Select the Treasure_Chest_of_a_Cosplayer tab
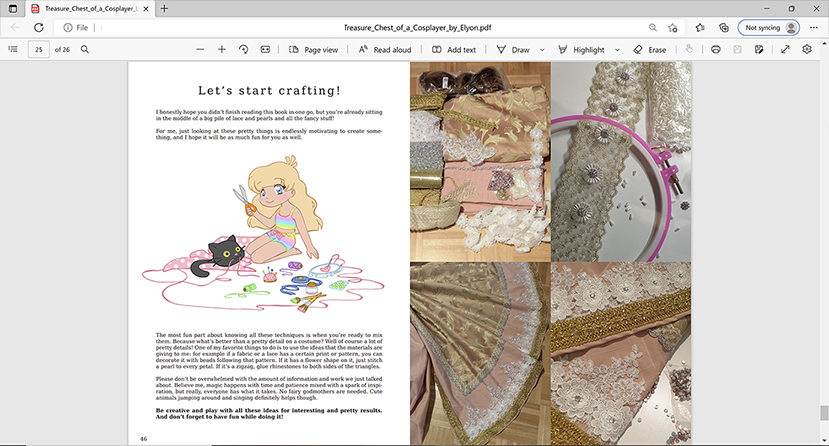Image resolution: width=829 pixels, height=446 pixels. pos(87,8)
